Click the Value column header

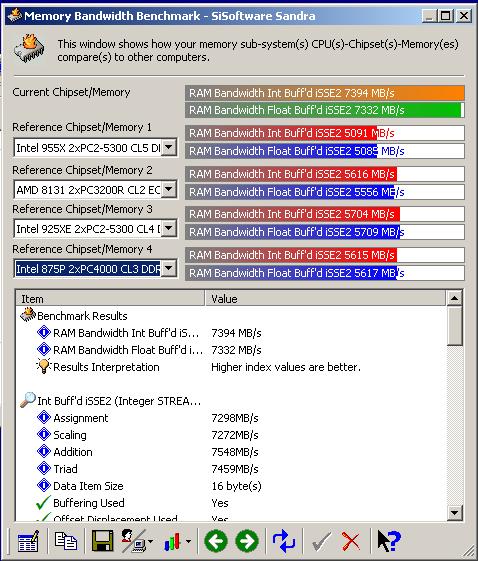pyautogui.click(x=326, y=298)
